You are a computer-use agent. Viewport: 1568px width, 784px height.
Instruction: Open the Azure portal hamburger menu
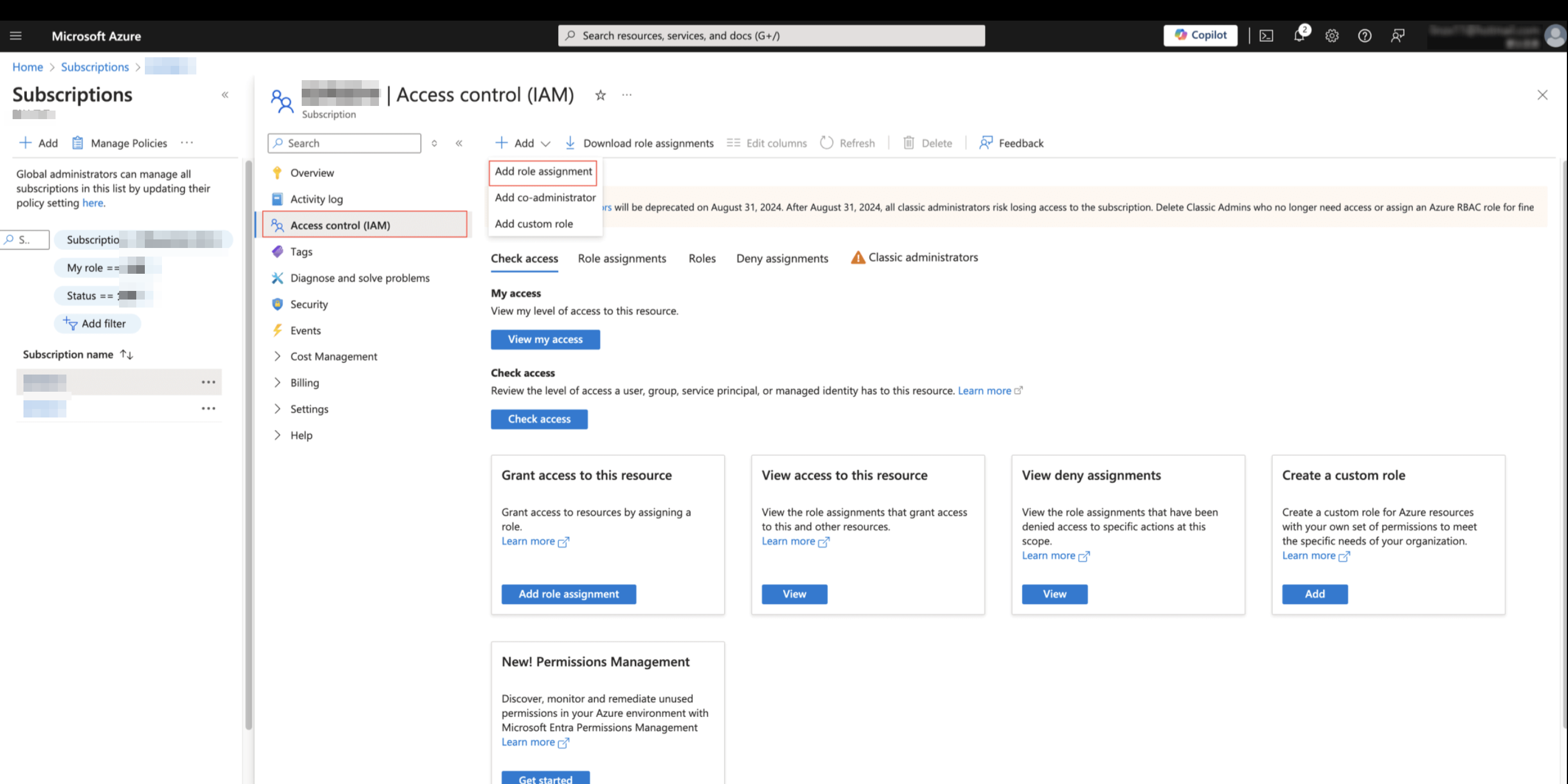coord(16,36)
